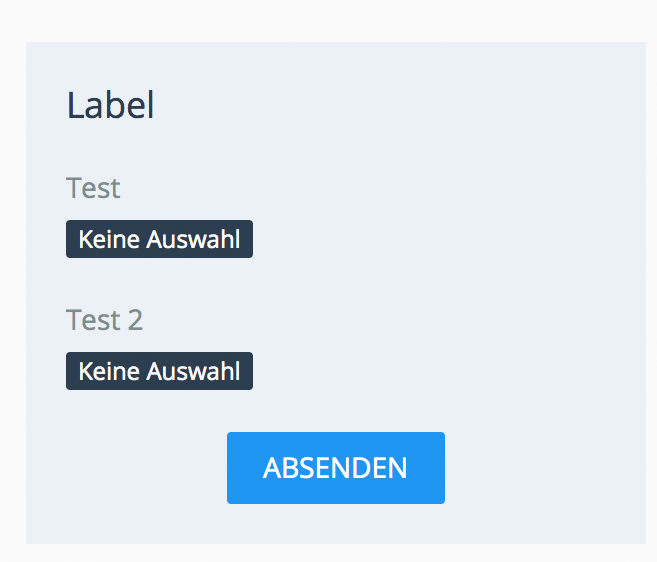Select the first Keine Auswahl badge
The image size is (657, 562).
coord(159,240)
